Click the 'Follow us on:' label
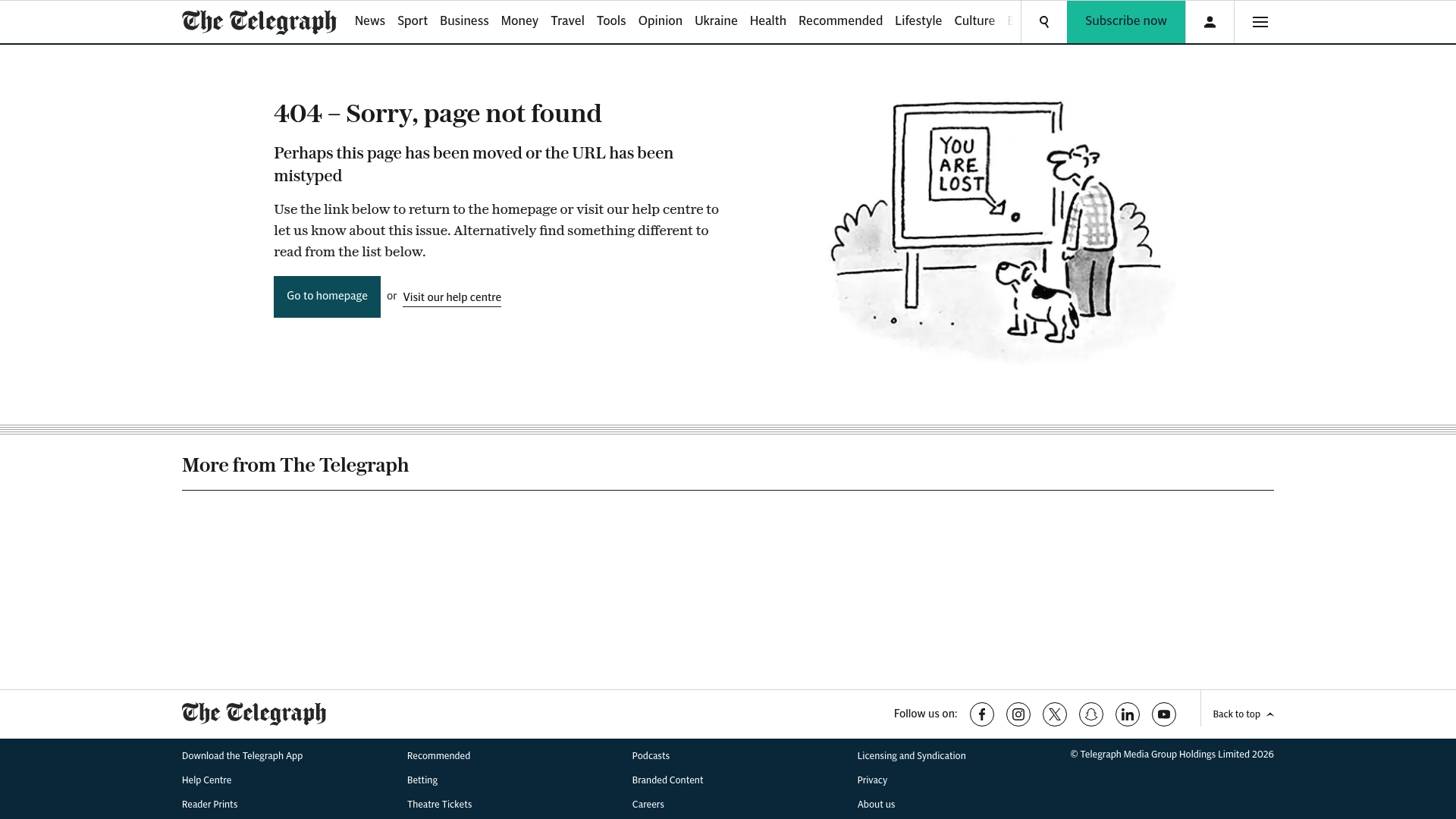 click(925, 714)
